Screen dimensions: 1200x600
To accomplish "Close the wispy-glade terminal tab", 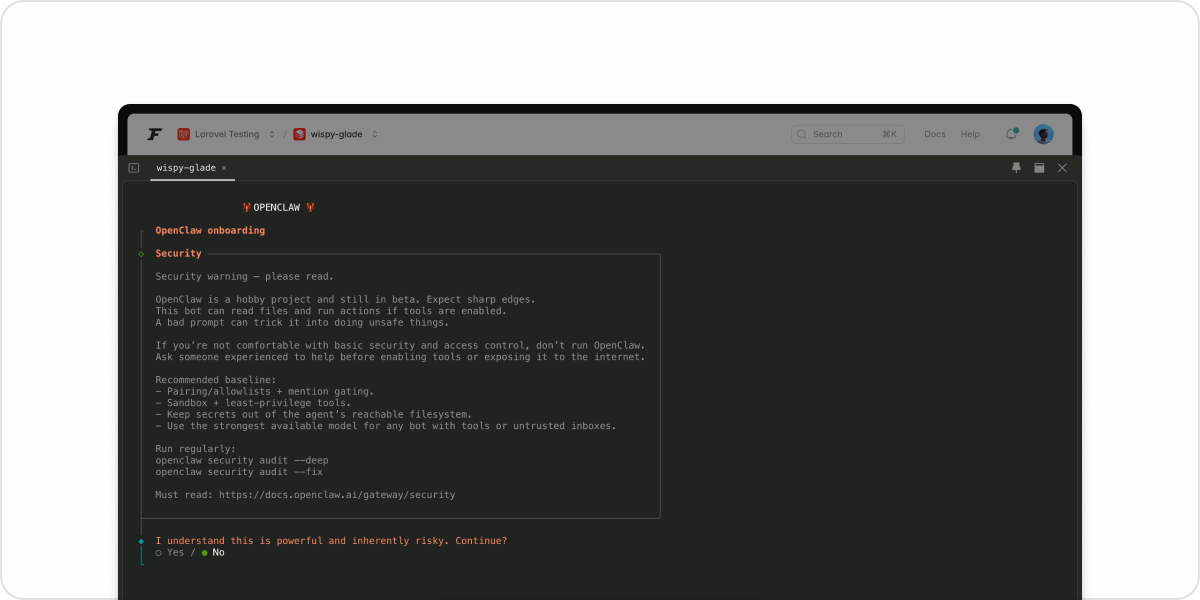I will point(224,168).
